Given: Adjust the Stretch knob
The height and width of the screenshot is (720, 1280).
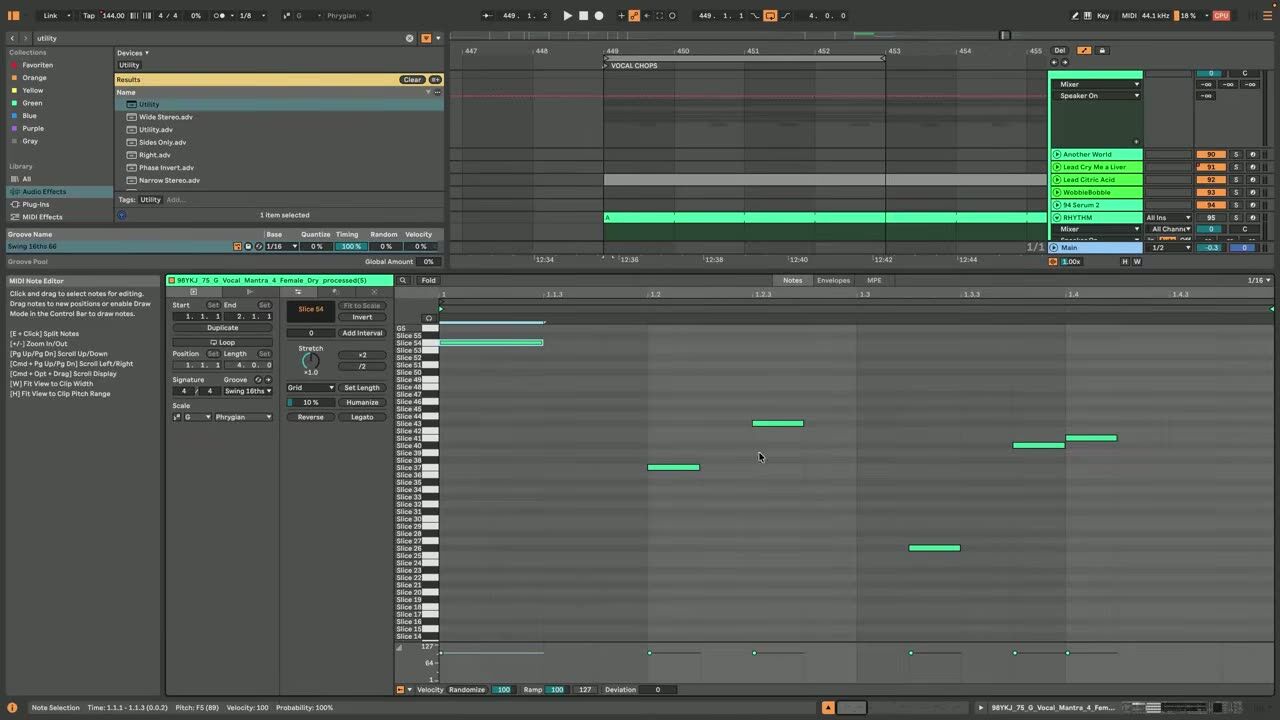Looking at the screenshot, I should [311, 360].
